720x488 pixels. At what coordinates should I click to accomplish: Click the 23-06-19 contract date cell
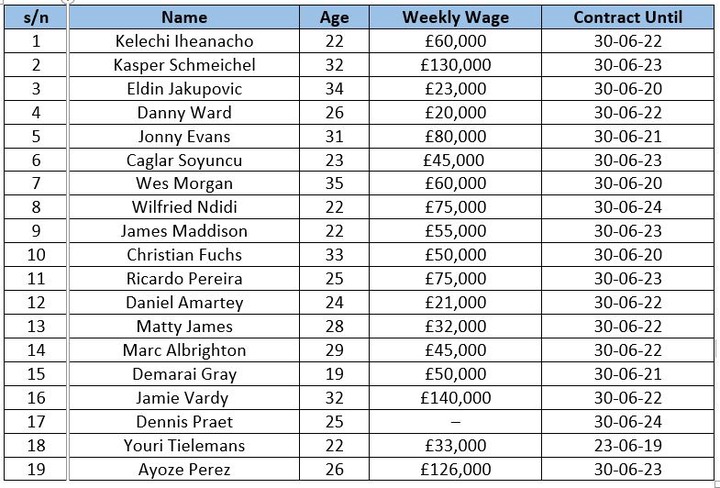[x=628, y=445]
